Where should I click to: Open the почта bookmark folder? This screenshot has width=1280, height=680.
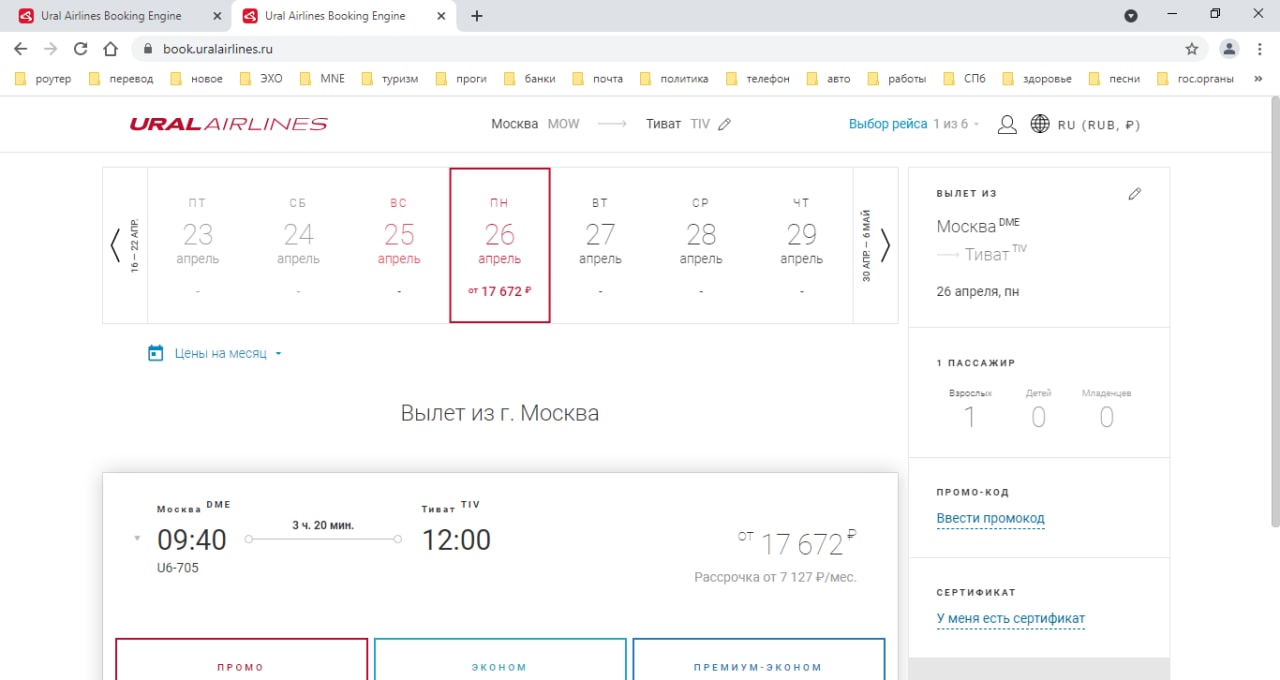596,78
